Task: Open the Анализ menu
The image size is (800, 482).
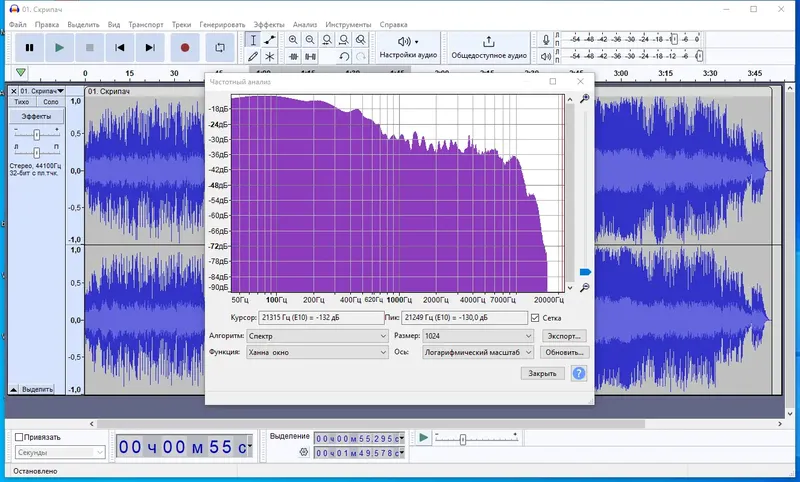Action: tap(305, 24)
